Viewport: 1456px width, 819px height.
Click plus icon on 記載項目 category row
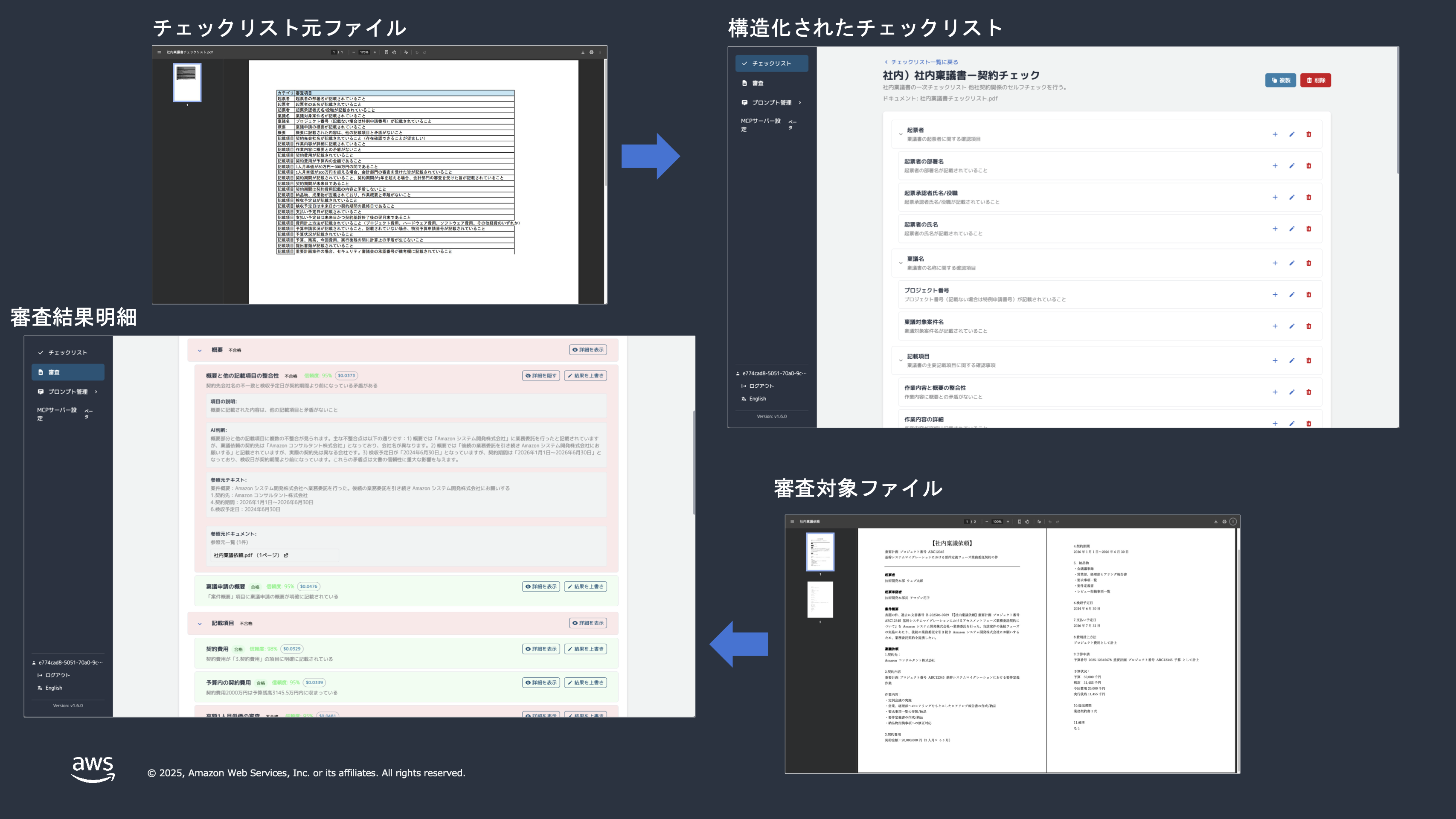(x=1275, y=360)
